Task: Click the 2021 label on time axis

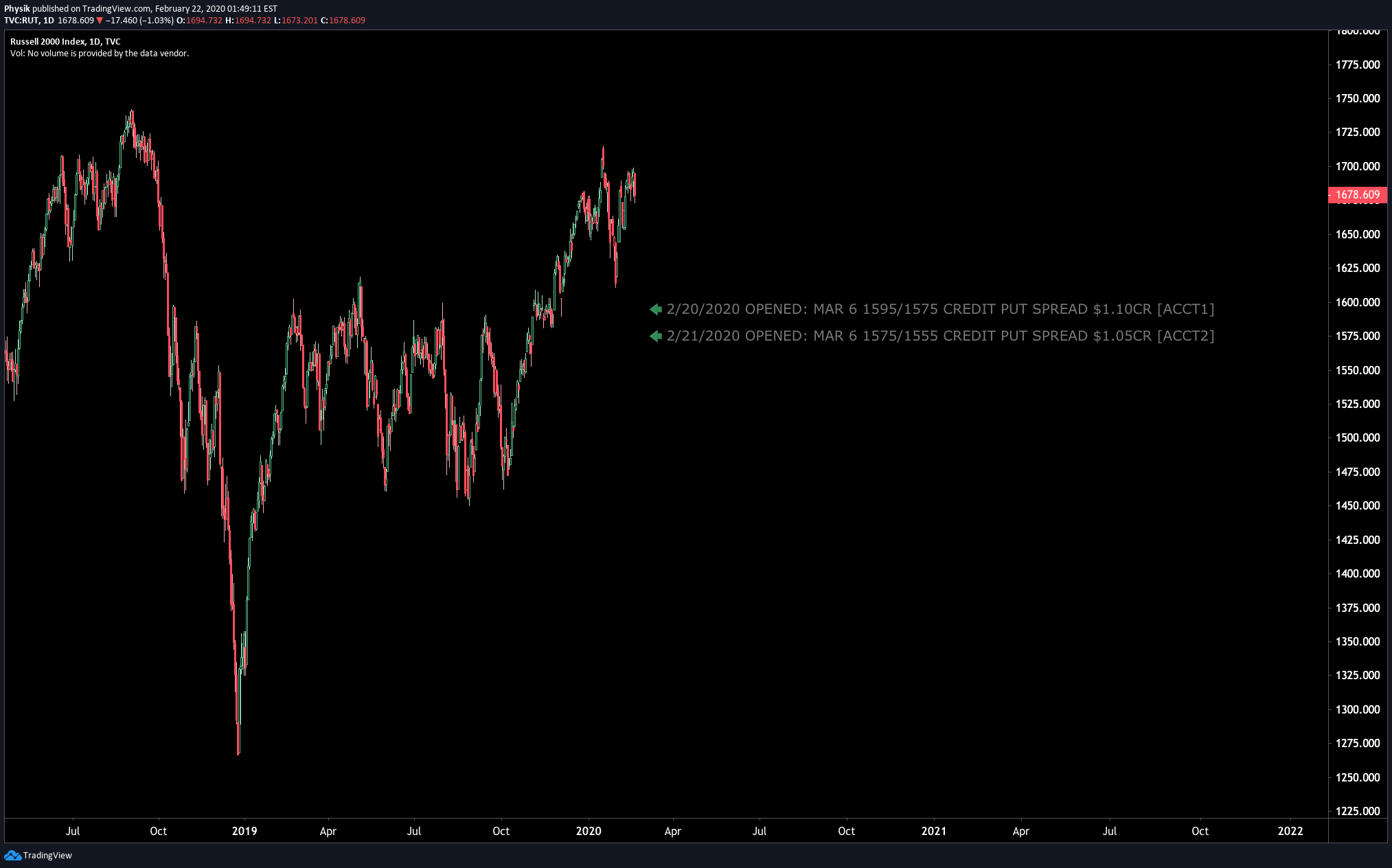Action: tap(934, 831)
